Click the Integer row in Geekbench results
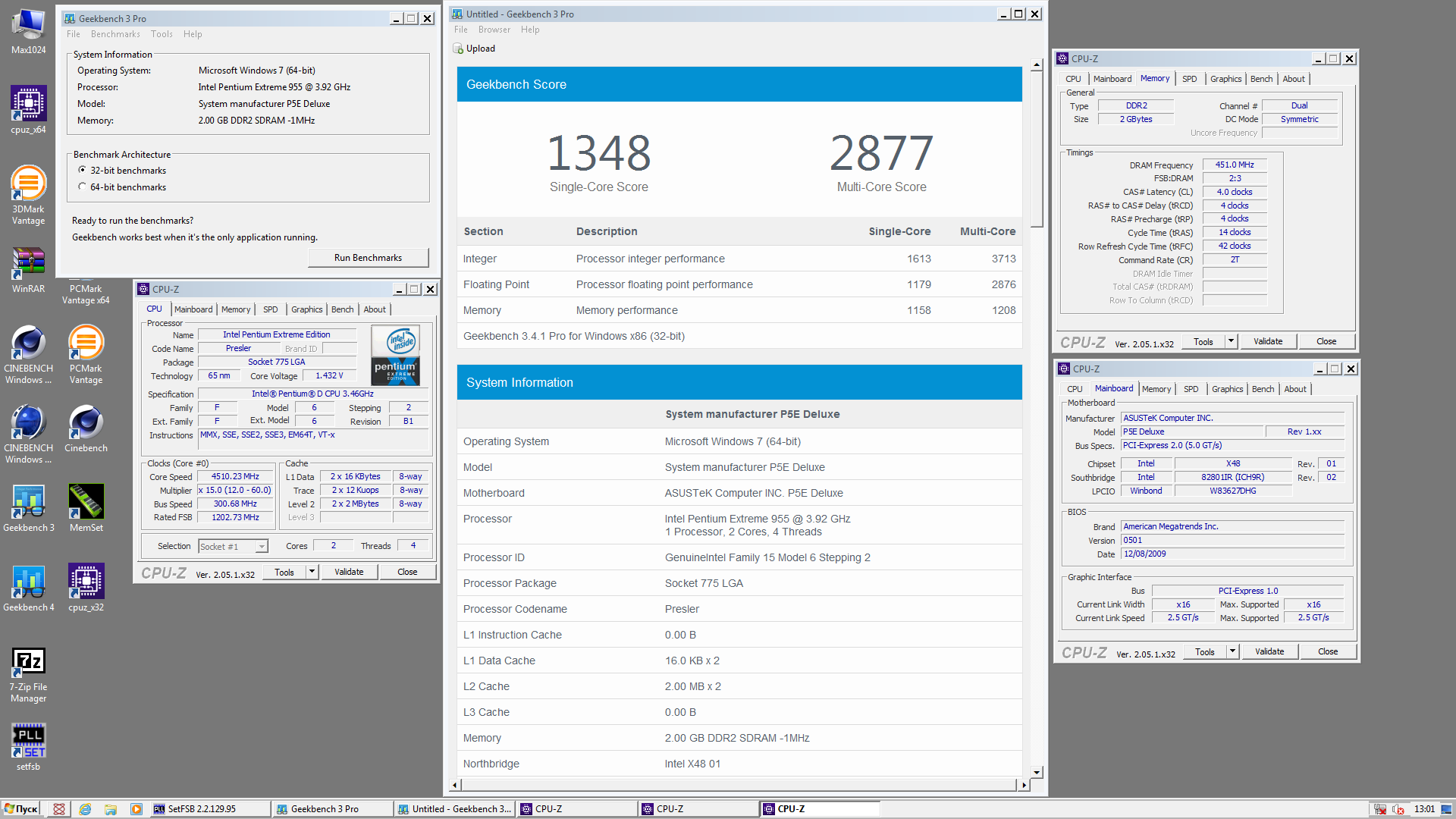The width and height of the screenshot is (1456, 819). [739, 259]
